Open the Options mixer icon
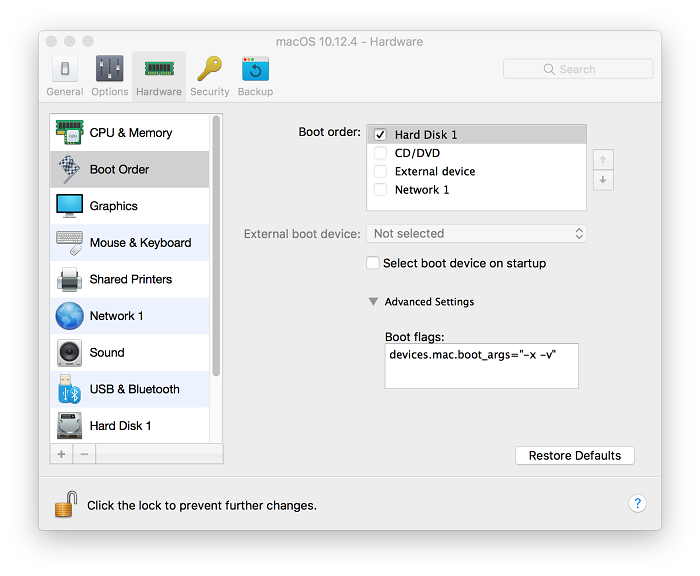The width and height of the screenshot is (700, 576). 109,69
